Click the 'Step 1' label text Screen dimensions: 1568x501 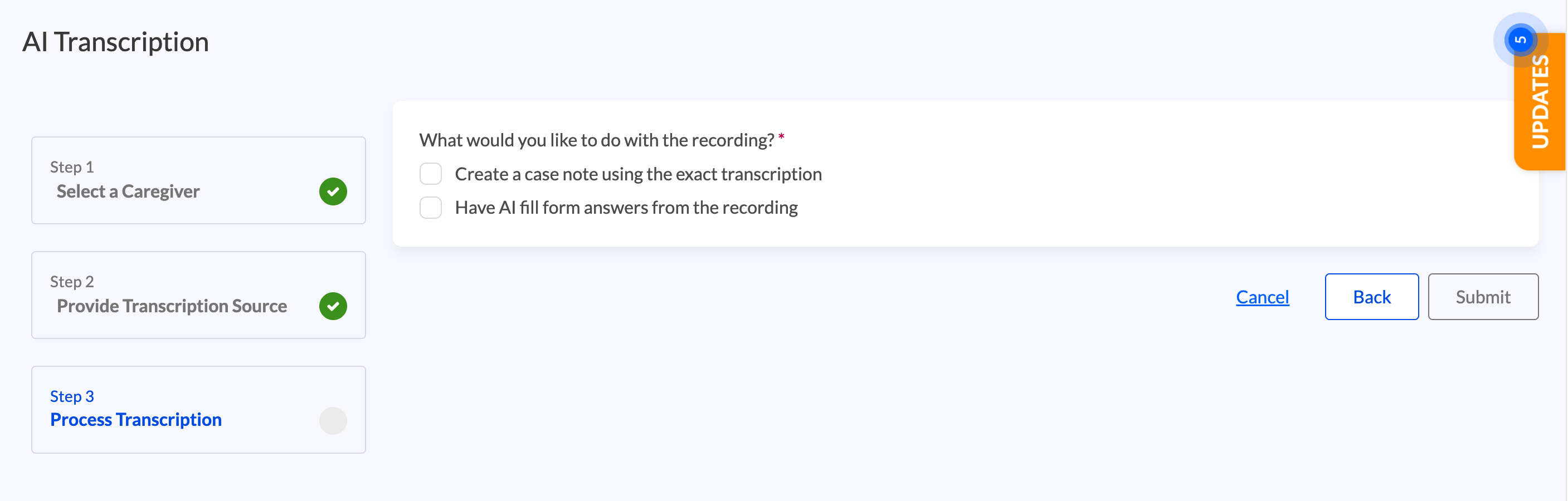click(72, 166)
